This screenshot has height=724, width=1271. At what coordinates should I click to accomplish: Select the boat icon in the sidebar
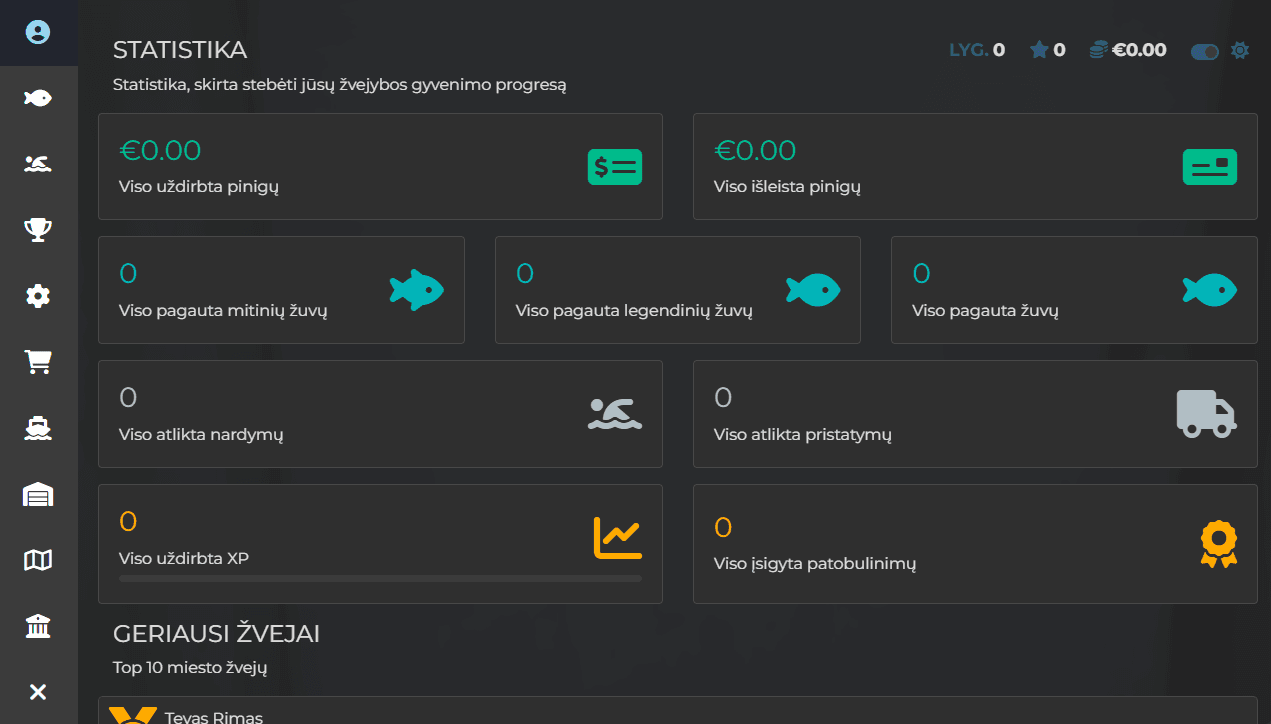coord(38,428)
